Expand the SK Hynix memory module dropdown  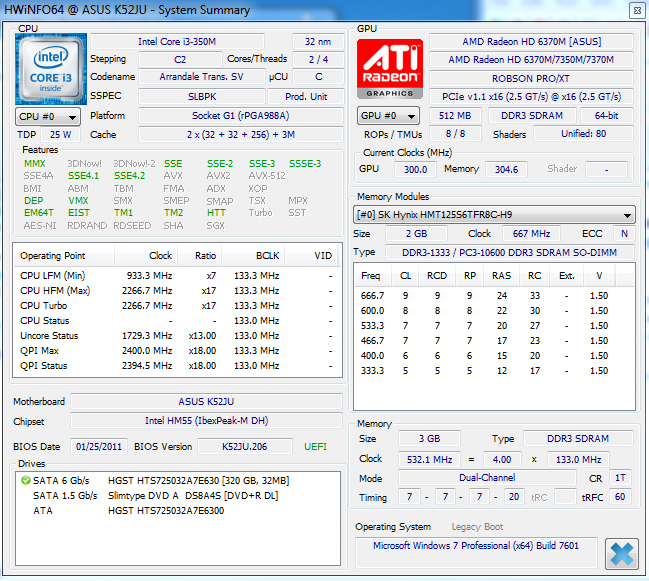[x=494, y=215]
